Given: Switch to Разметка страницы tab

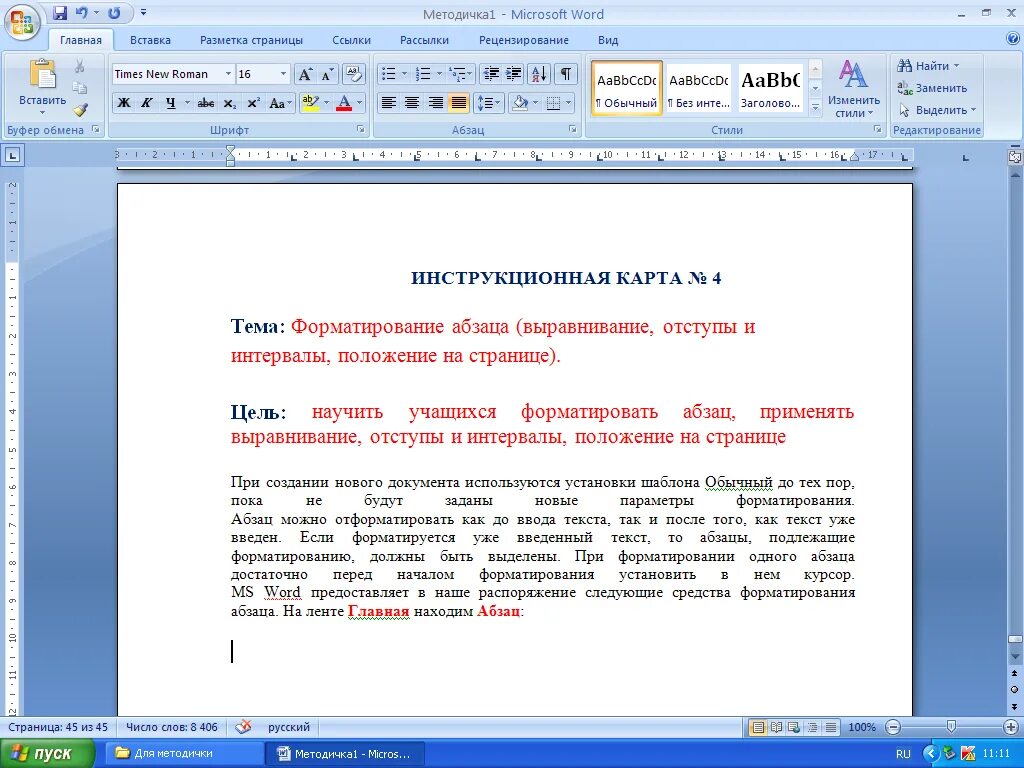Looking at the screenshot, I should 251,40.
